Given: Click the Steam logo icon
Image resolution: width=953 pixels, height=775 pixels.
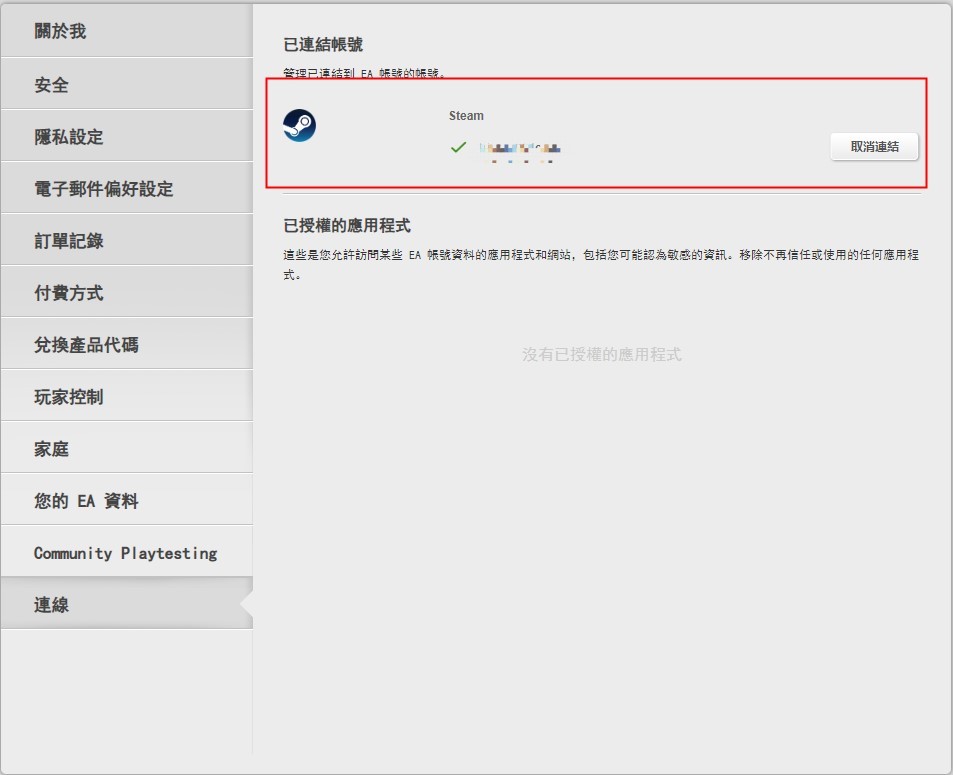Looking at the screenshot, I should pyautogui.click(x=299, y=126).
